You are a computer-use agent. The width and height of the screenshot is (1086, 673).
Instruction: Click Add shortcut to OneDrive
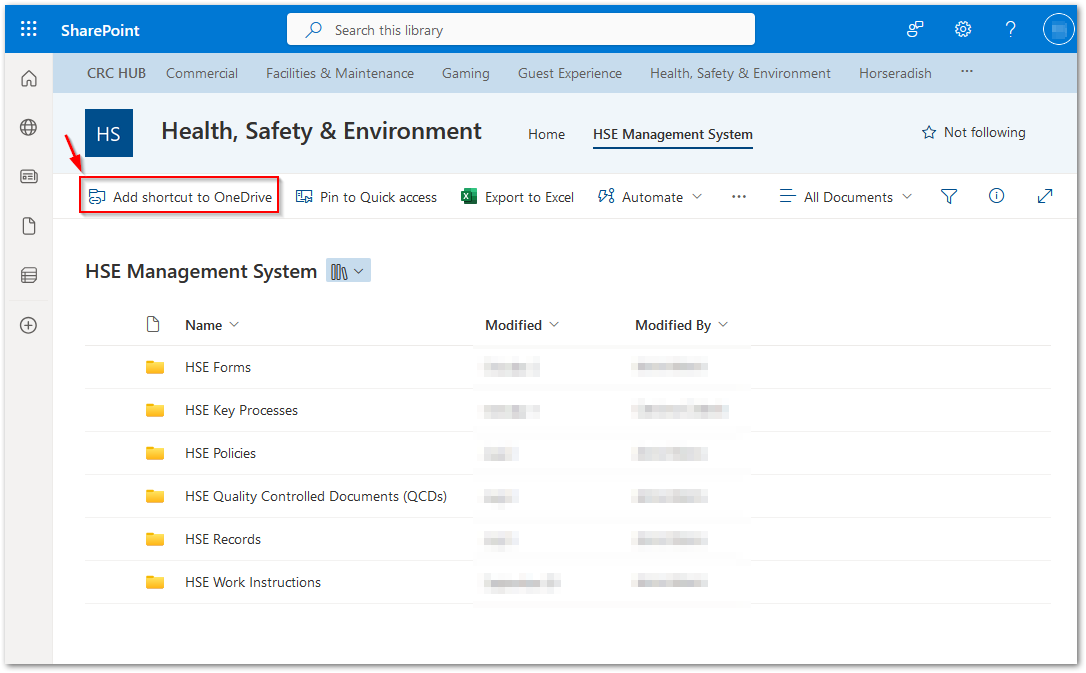pos(180,197)
